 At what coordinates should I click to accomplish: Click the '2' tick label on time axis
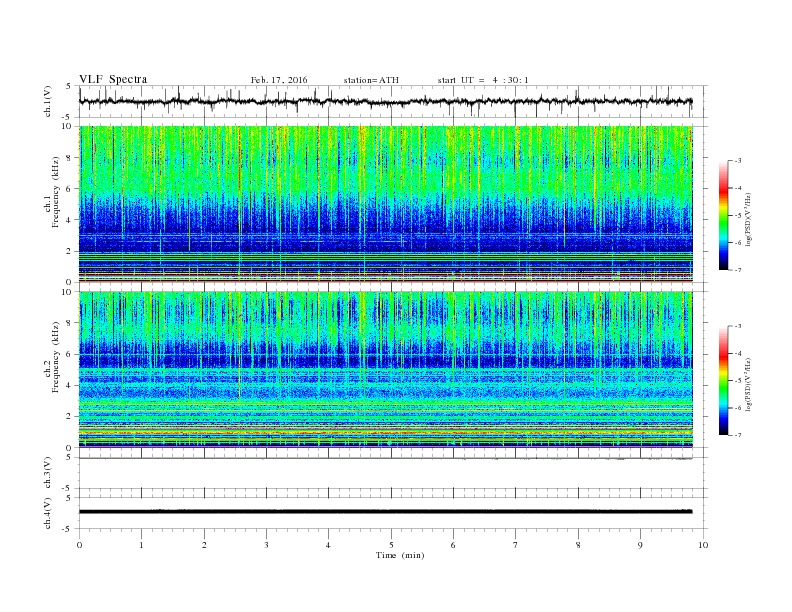click(x=204, y=545)
